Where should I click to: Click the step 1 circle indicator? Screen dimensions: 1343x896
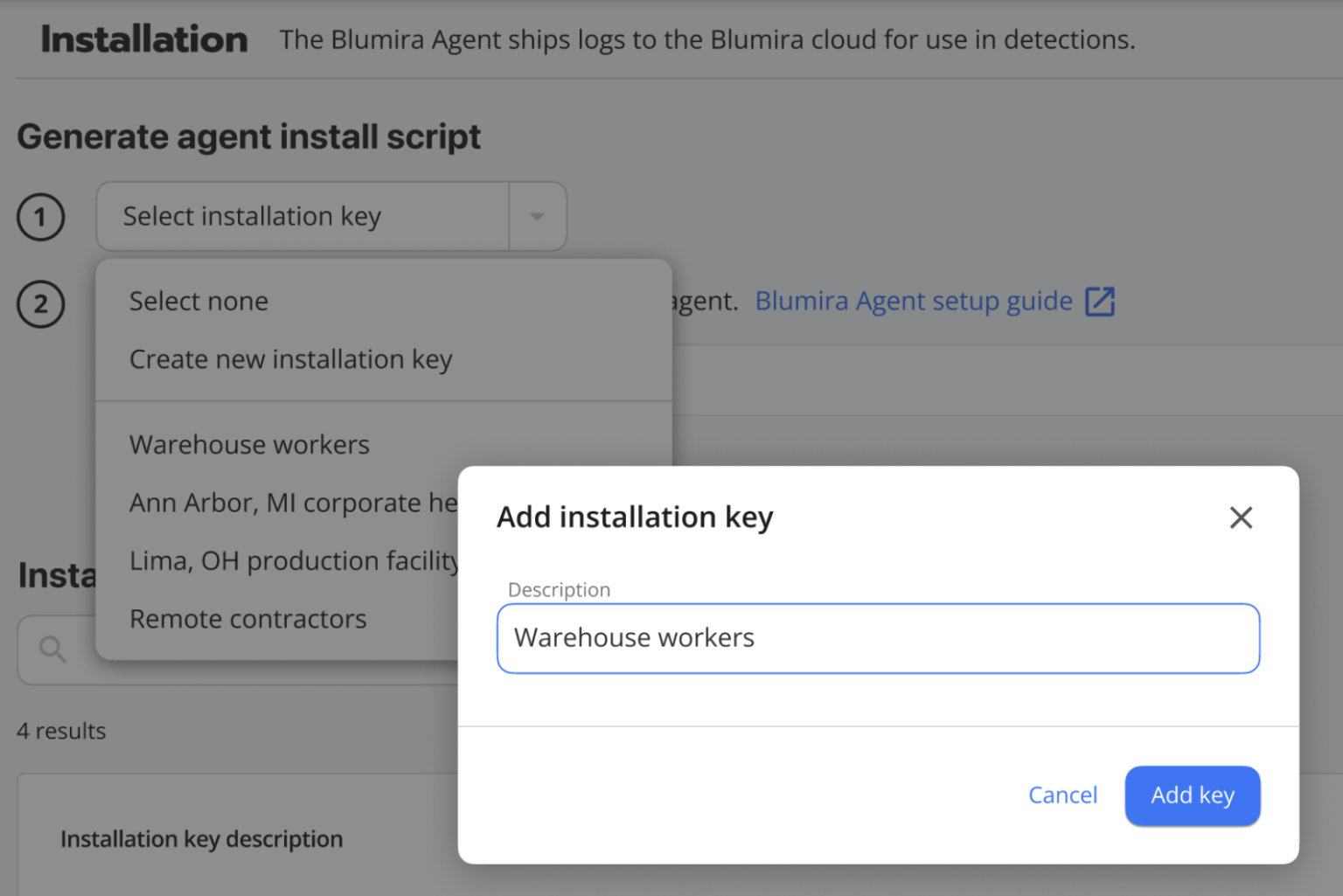[40, 217]
